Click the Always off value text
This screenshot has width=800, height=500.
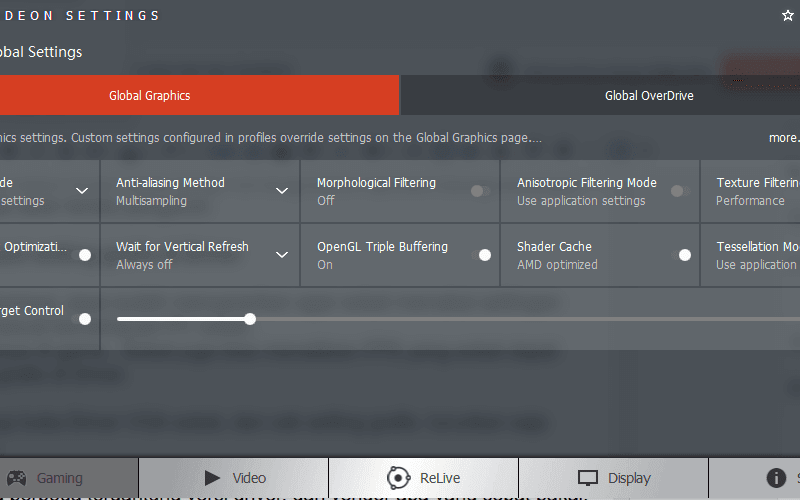coord(144,264)
